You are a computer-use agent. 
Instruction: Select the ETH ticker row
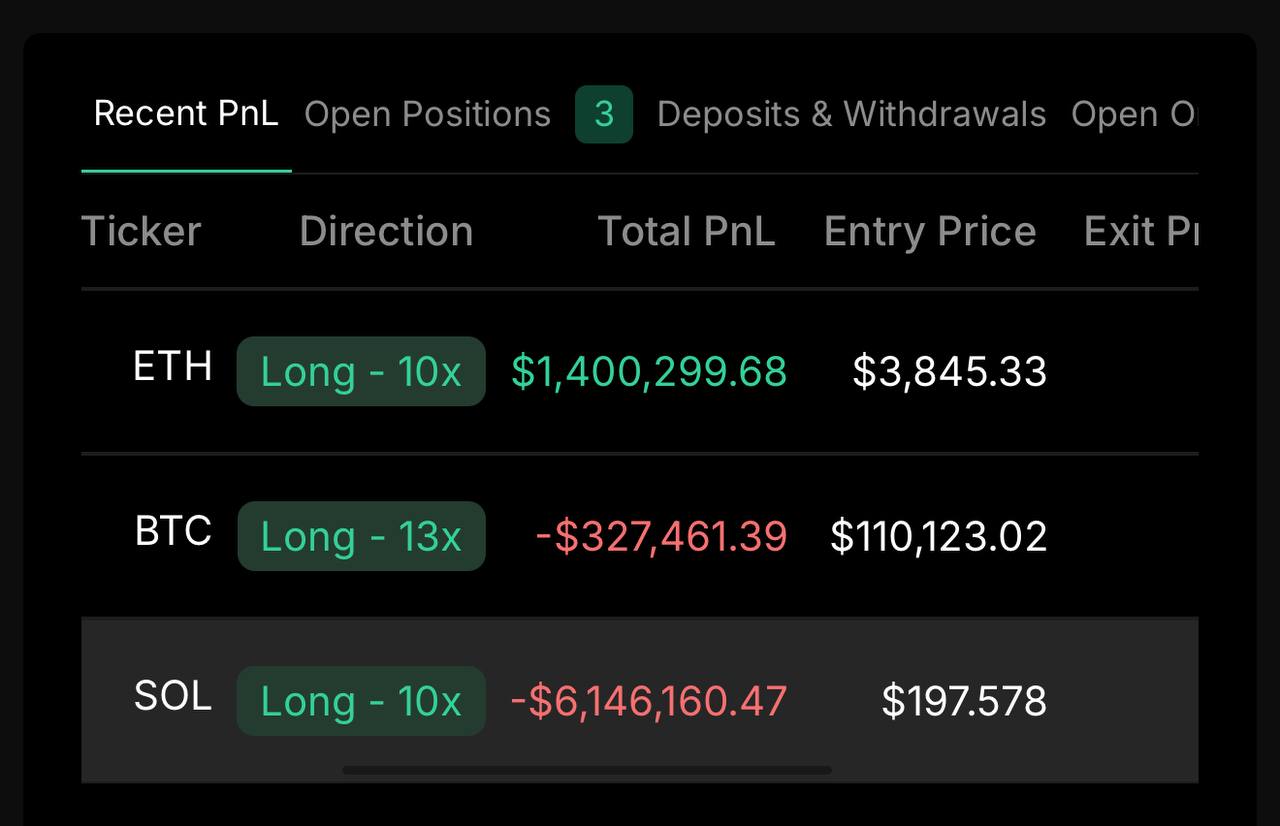(x=173, y=367)
